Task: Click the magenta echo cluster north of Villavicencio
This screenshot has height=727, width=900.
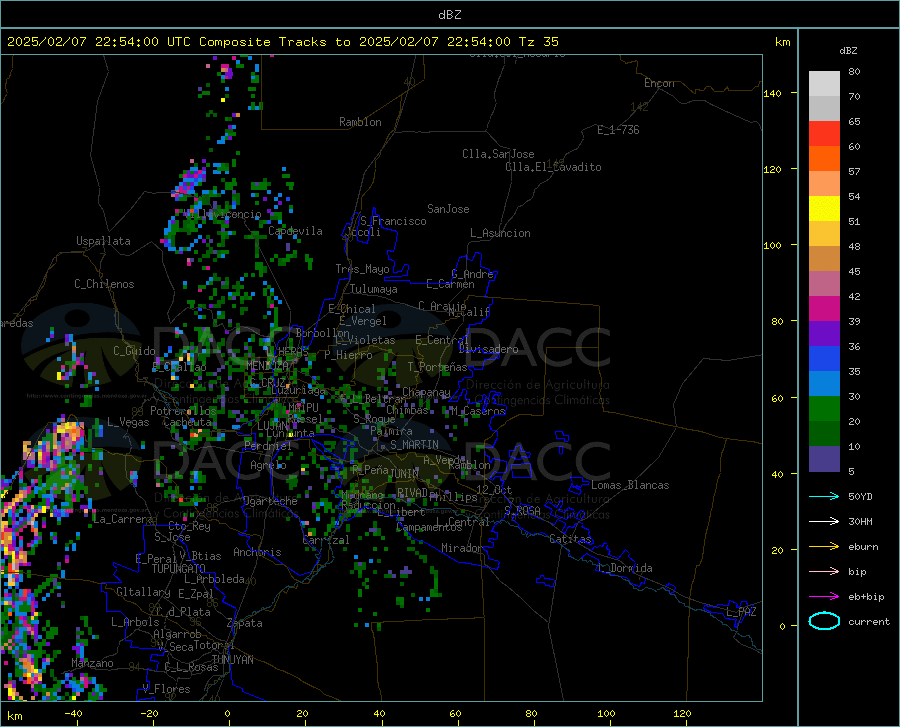Action: coord(191,179)
